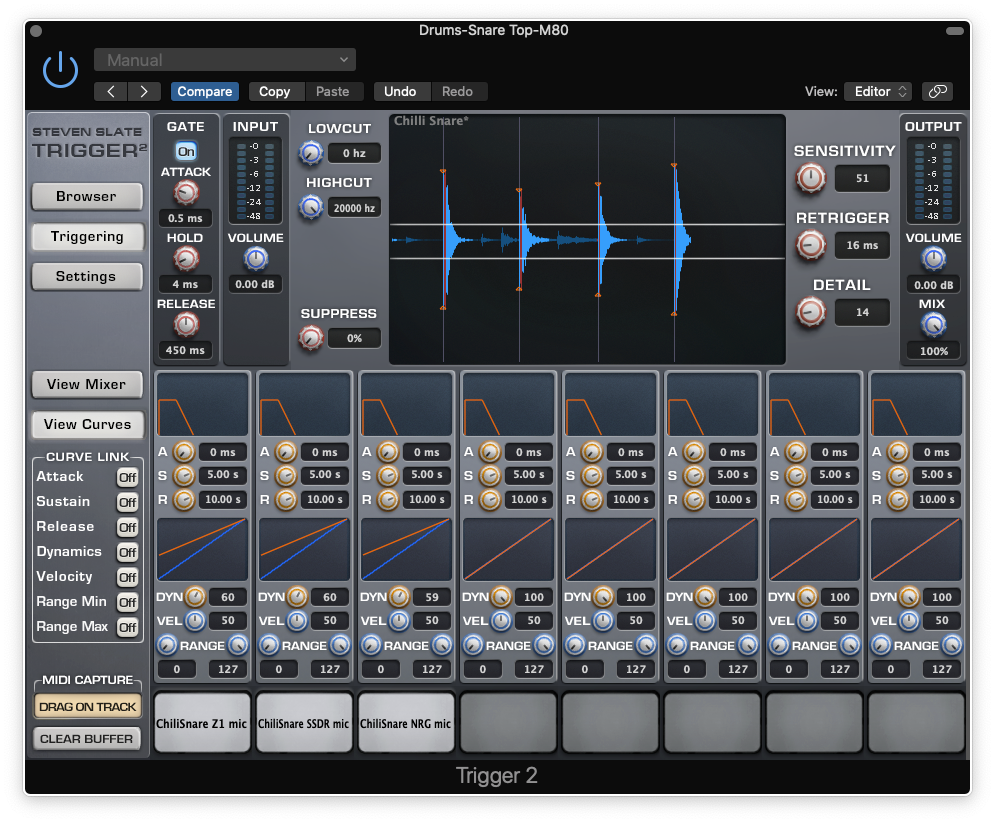
Task: Click the previous preset arrow
Action: 110,91
